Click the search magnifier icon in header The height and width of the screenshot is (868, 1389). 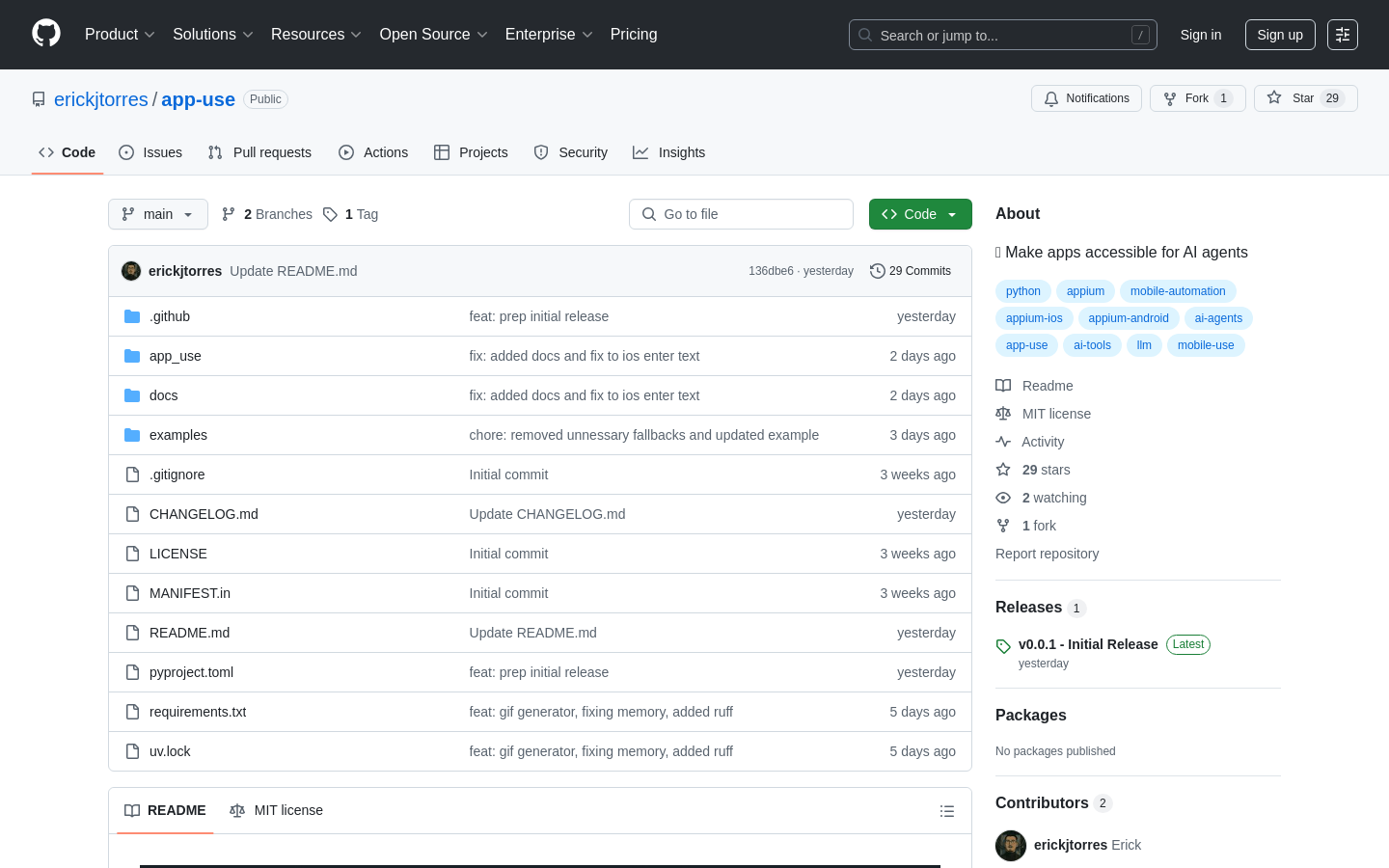(x=865, y=35)
